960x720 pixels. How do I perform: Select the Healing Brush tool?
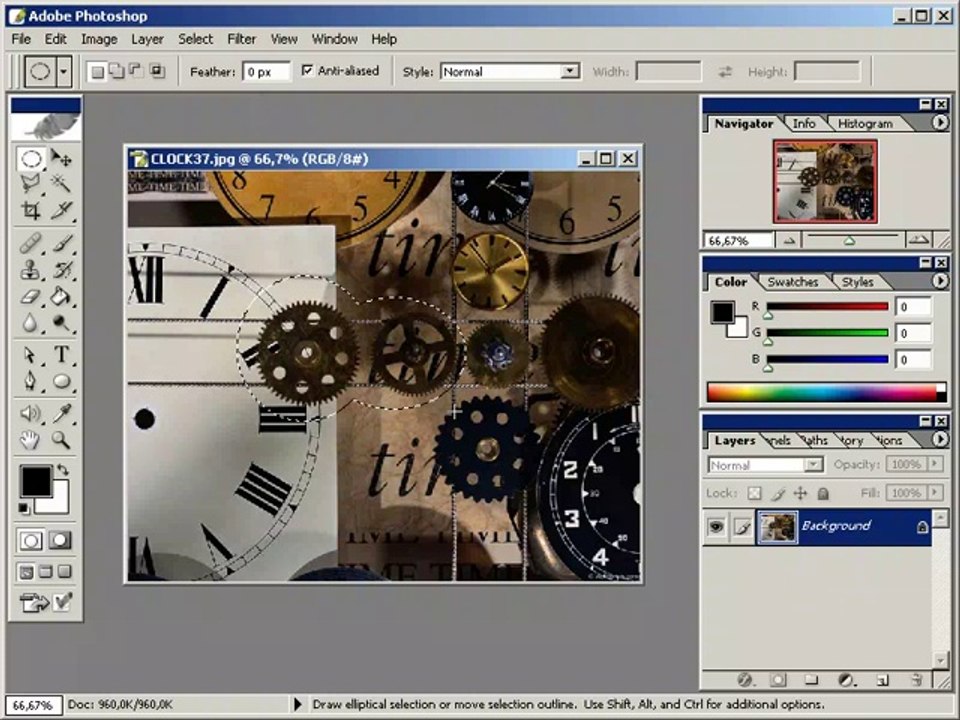31,244
